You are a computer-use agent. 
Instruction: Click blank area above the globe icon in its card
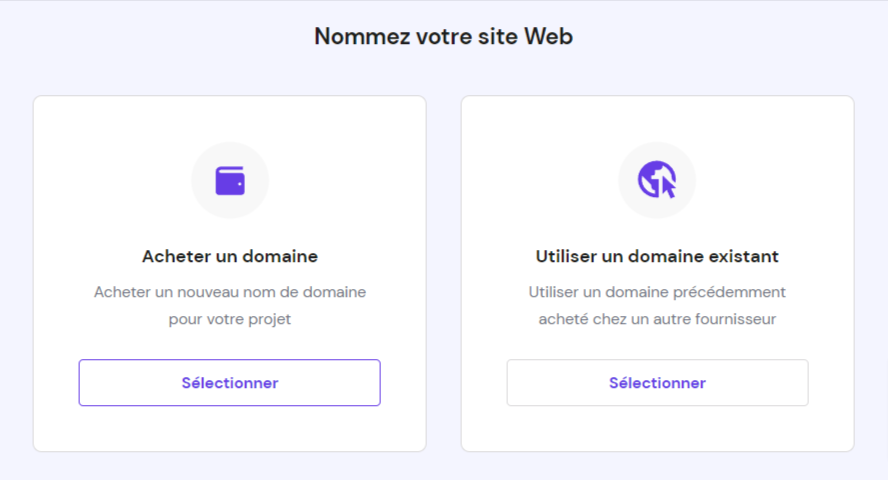pos(657,118)
